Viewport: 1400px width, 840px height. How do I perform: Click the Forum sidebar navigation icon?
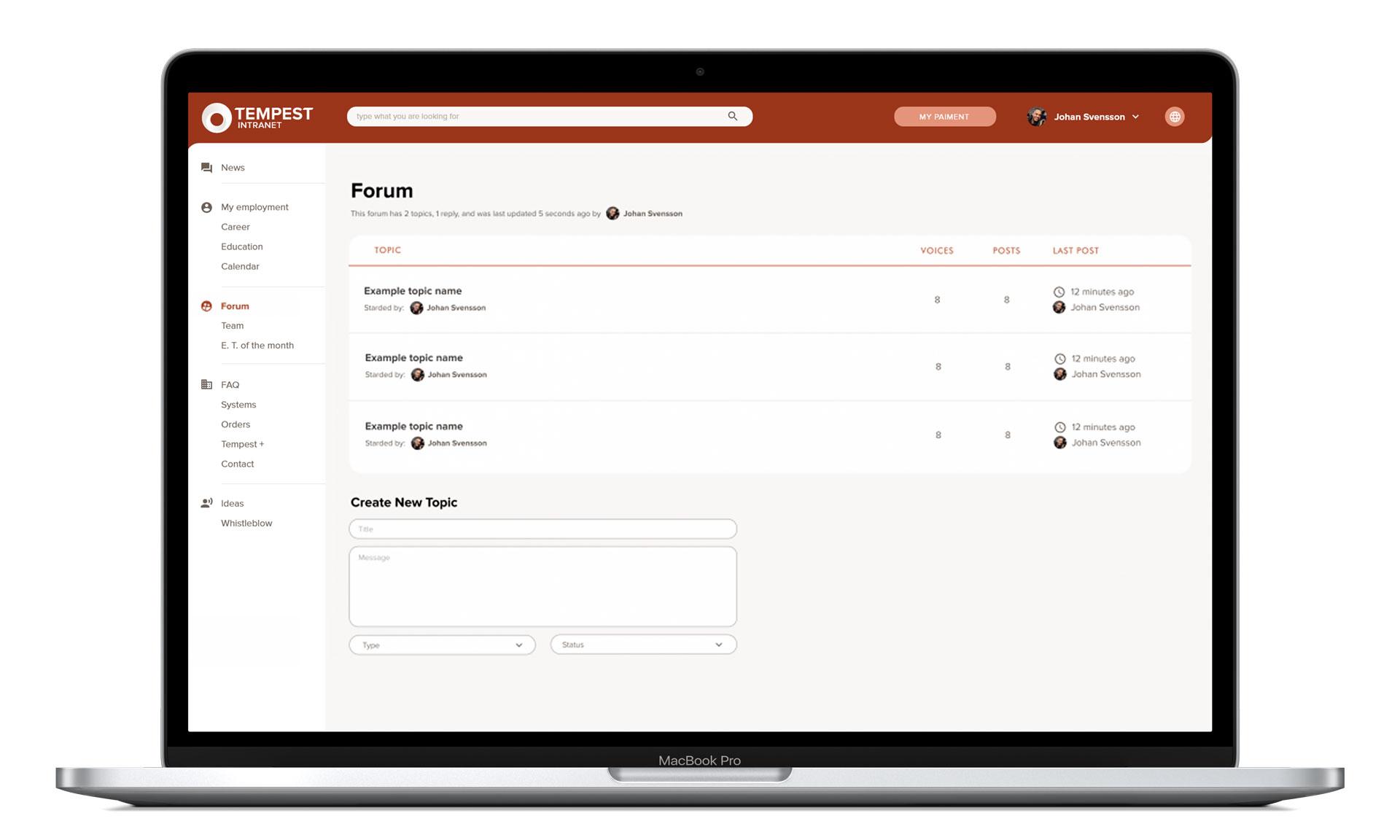pyautogui.click(x=206, y=305)
